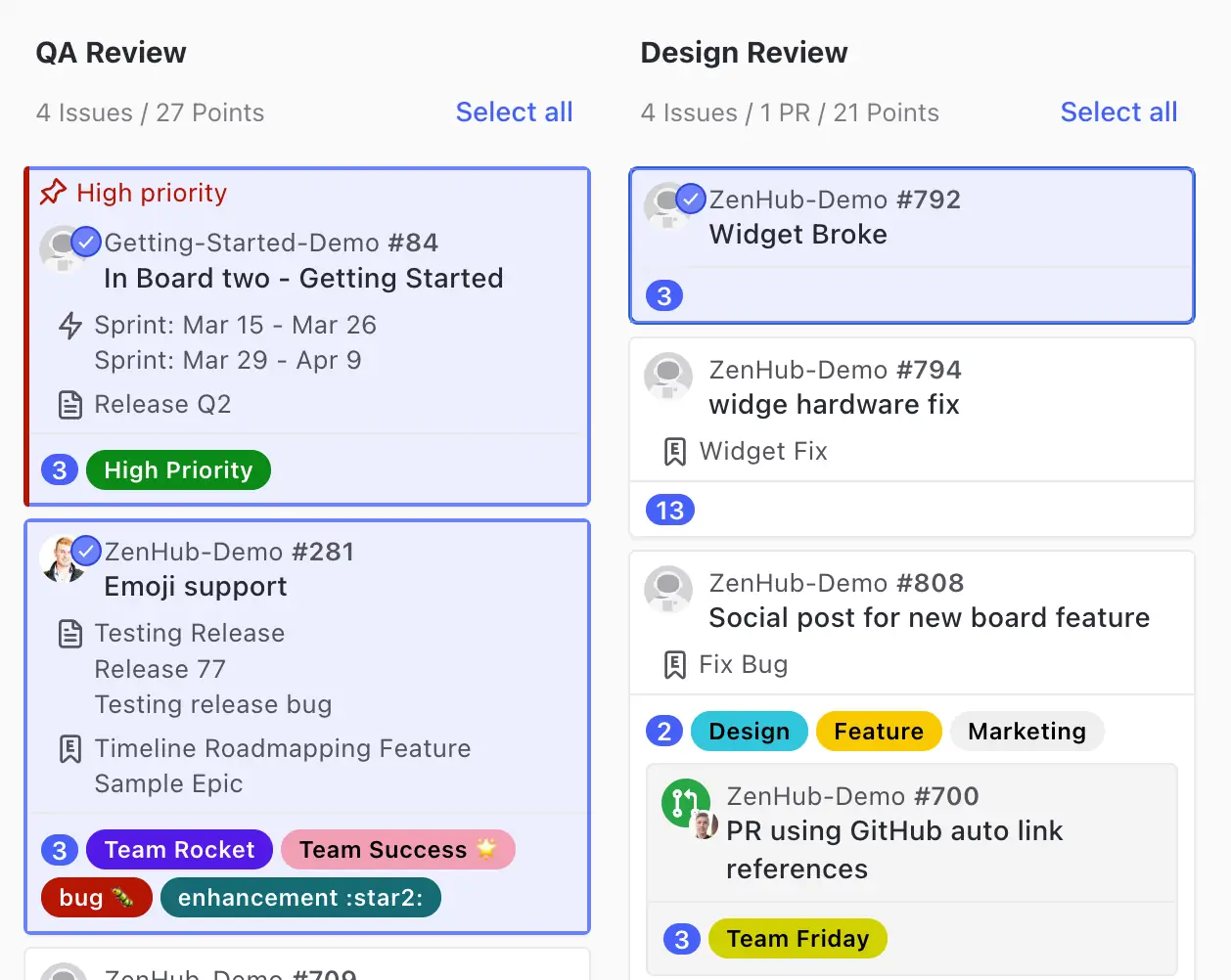Click the High priority pin icon

click(x=53, y=193)
